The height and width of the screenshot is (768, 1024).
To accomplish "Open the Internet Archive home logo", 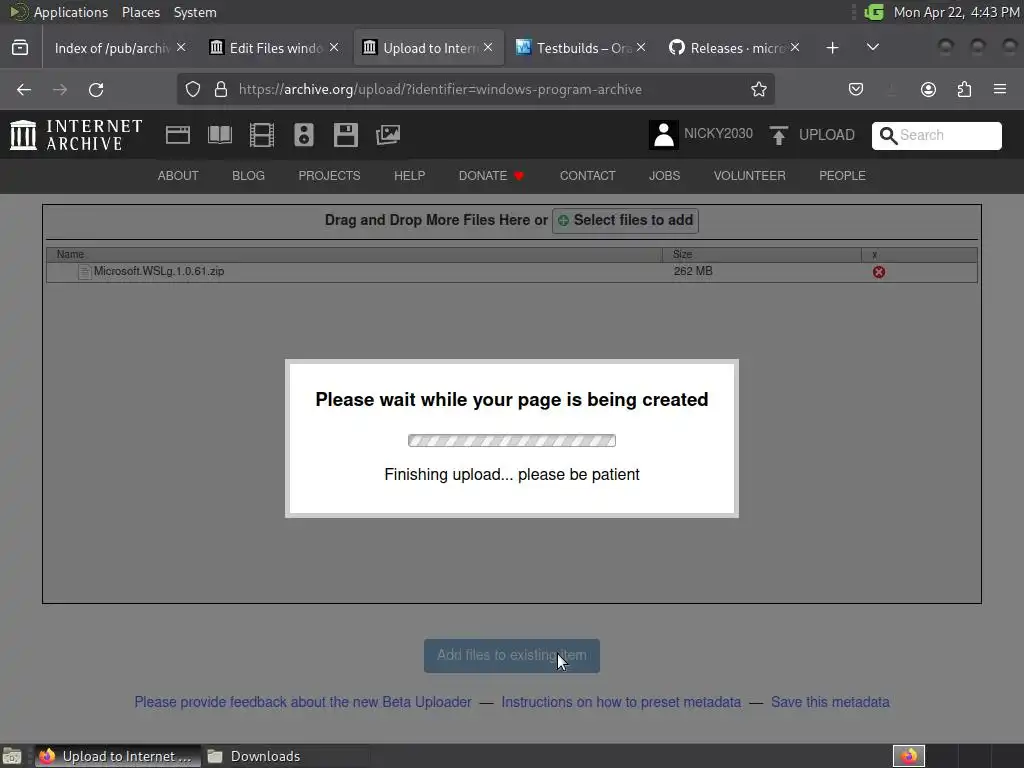I will click(76, 135).
